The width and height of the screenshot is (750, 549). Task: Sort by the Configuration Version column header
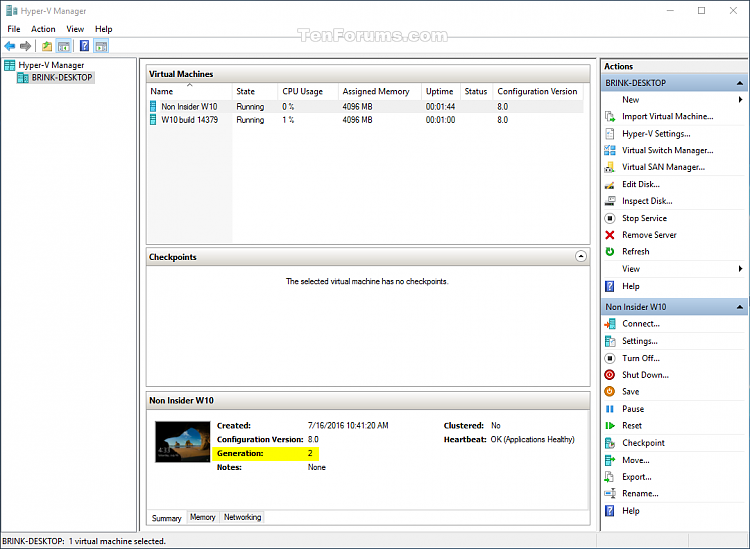click(538, 91)
